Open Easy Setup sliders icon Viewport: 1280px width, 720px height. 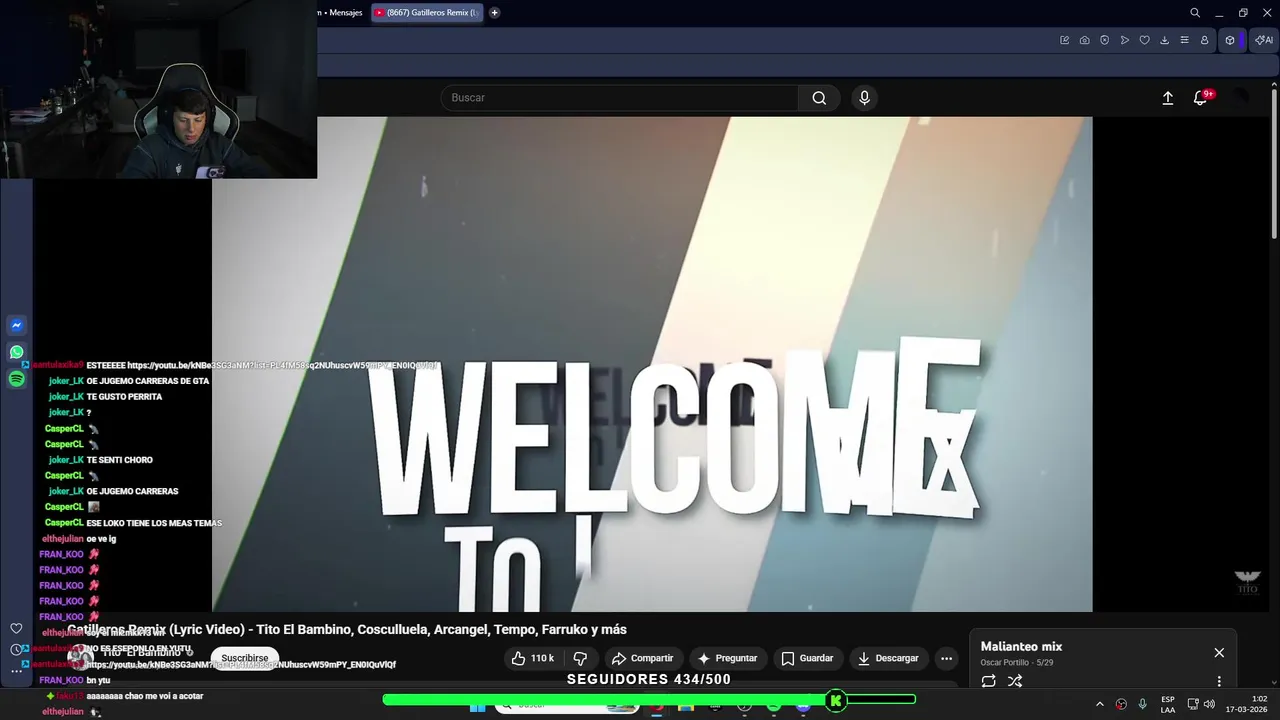tap(1184, 40)
